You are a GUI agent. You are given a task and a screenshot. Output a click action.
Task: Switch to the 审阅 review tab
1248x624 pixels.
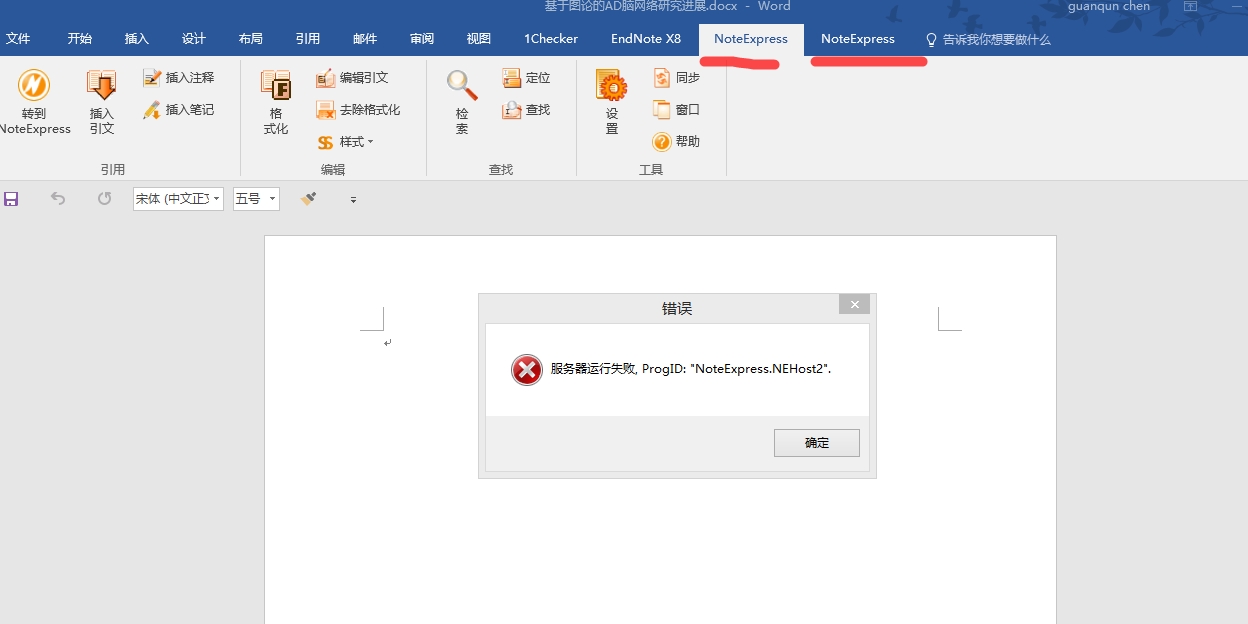pyautogui.click(x=422, y=39)
